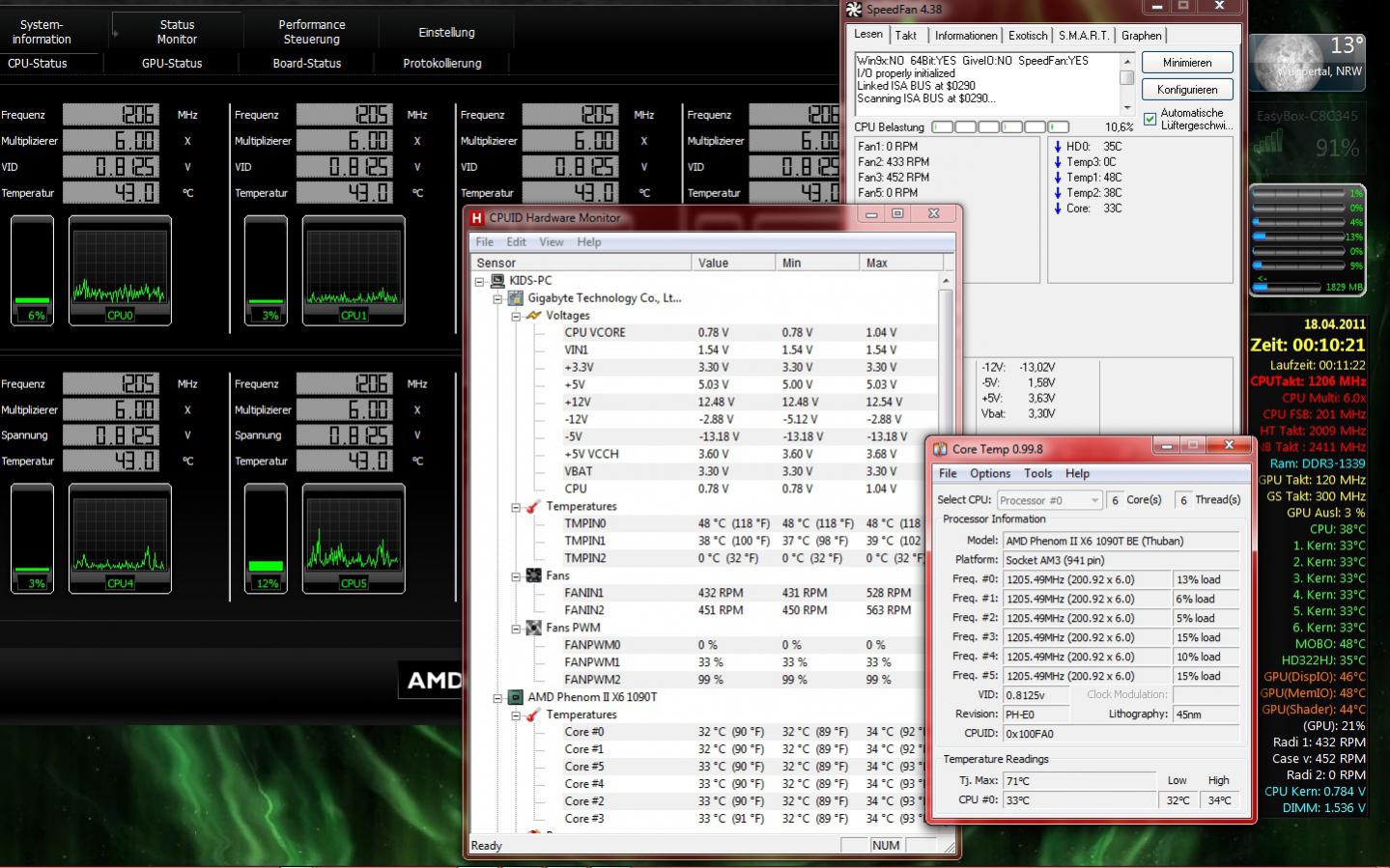This screenshot has height=868, width=1390.
Task: Click the moon weather gadget showing 13°
Action: click(1308, 63)
